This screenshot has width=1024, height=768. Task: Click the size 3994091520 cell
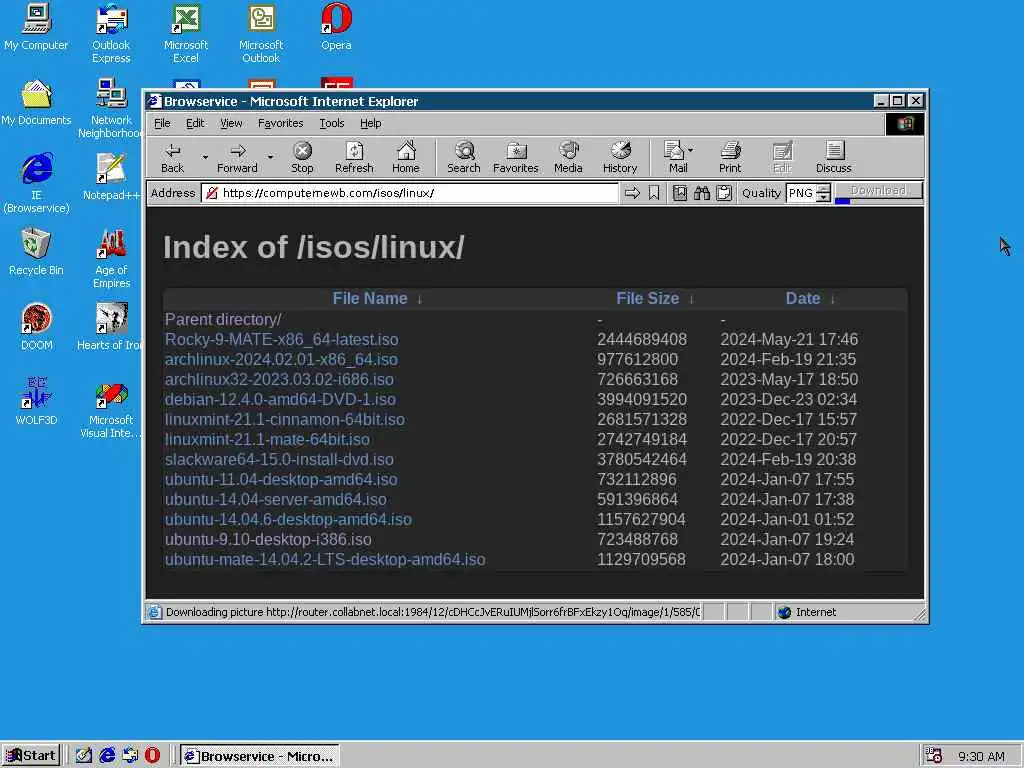641,399
